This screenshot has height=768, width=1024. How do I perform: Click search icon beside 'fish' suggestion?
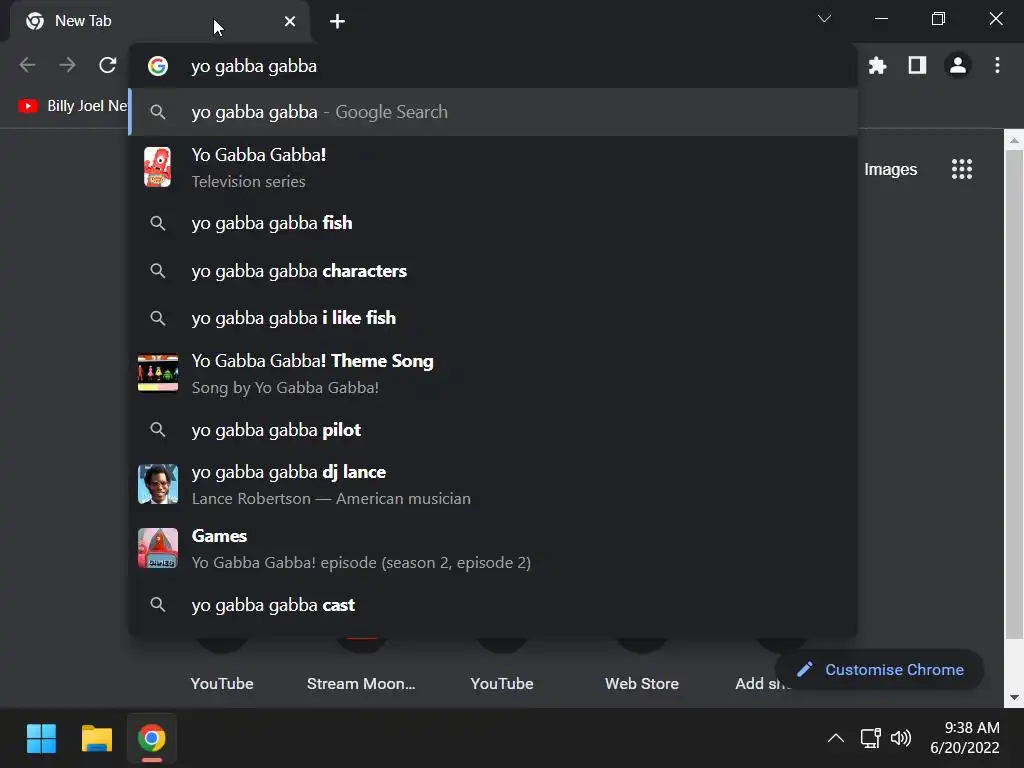[x=157, y=223]
